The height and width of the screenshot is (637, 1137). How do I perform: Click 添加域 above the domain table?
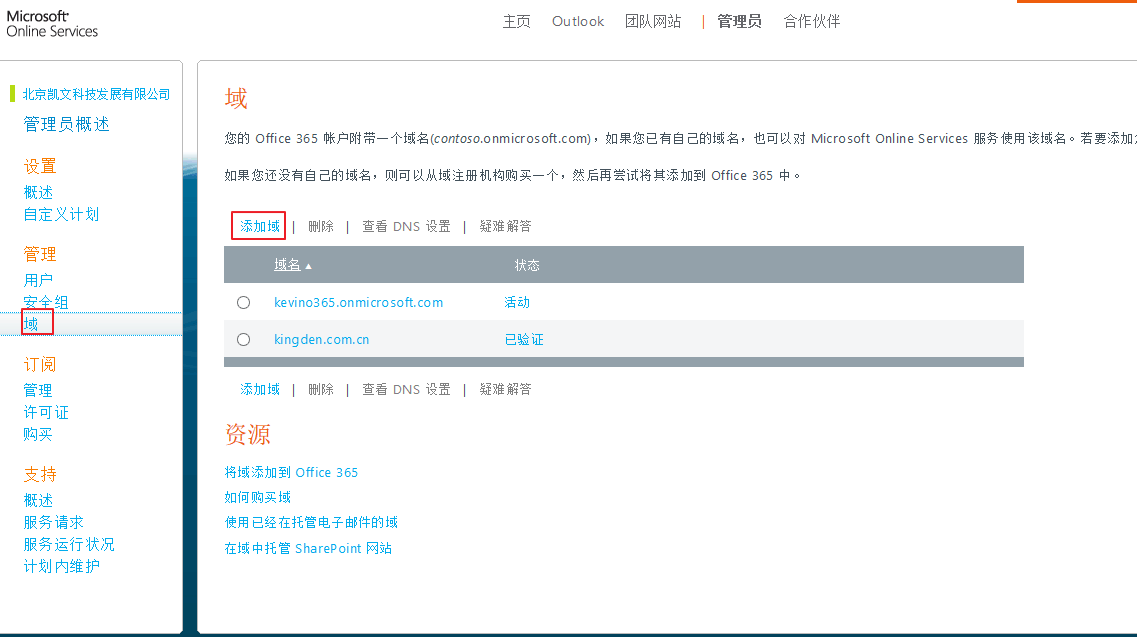[x=260, y=226]
